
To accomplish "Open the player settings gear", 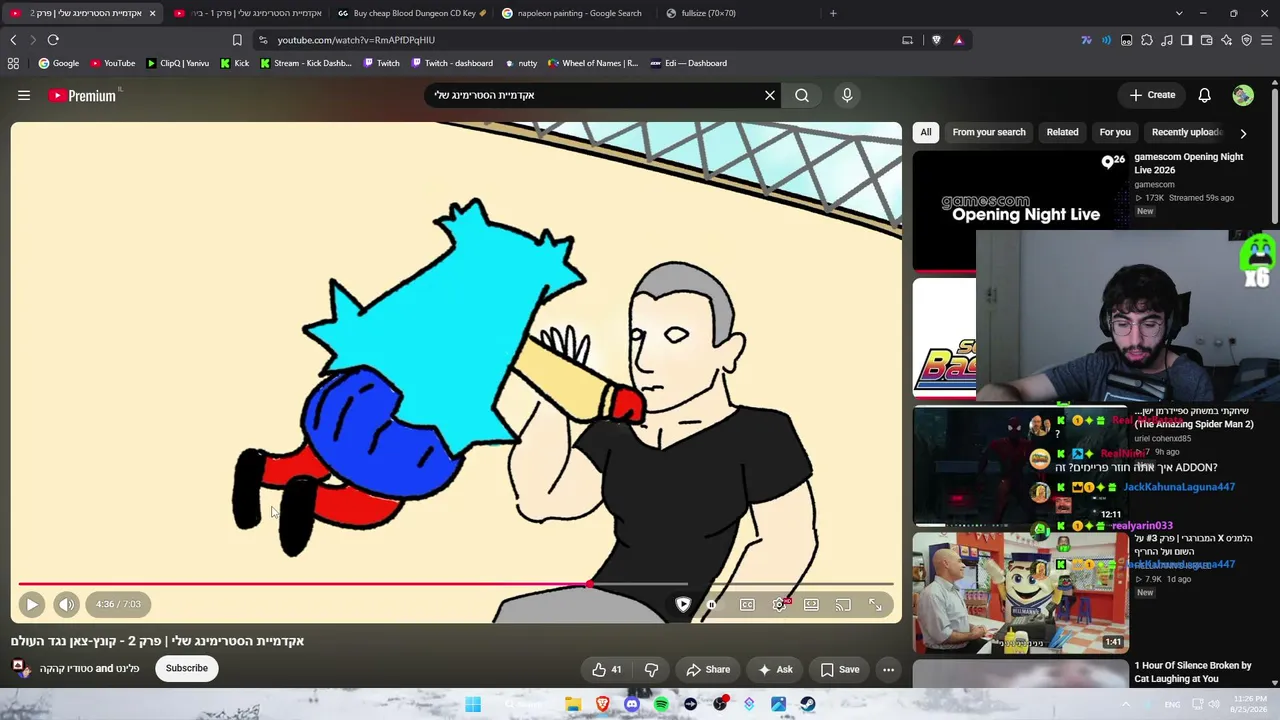I will (780, 604).
